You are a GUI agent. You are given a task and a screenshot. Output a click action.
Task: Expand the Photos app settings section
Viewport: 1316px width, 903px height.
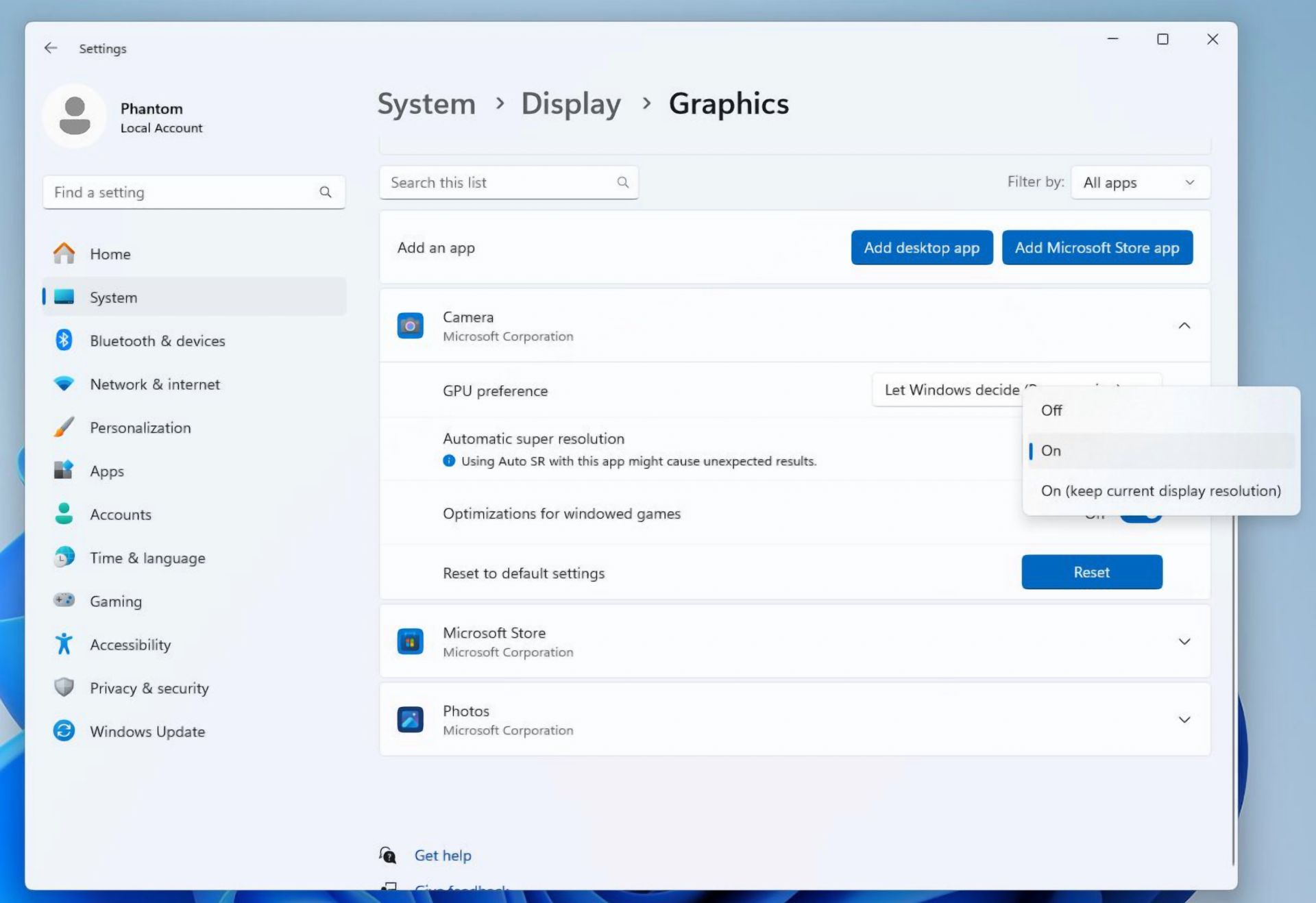click(1183, 719)
